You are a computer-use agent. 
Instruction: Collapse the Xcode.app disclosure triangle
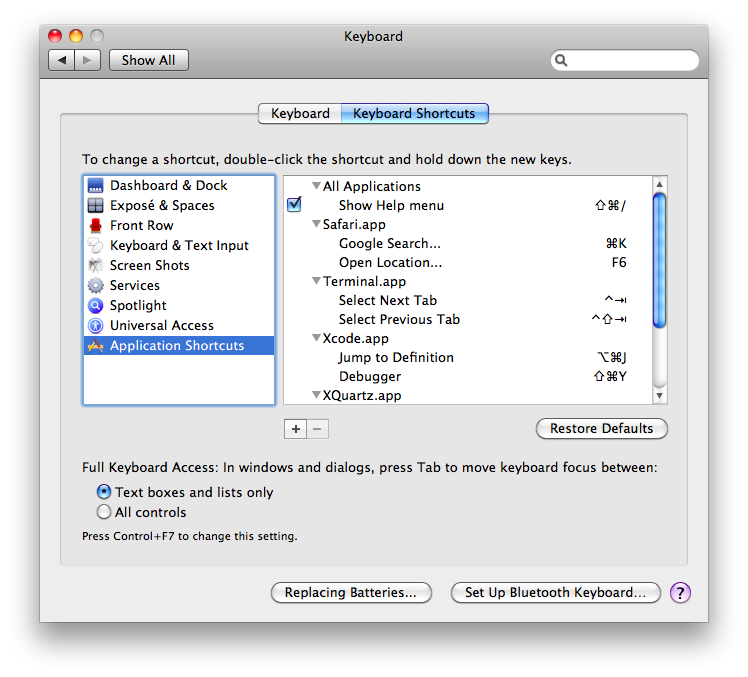click(x=316, y=339)
